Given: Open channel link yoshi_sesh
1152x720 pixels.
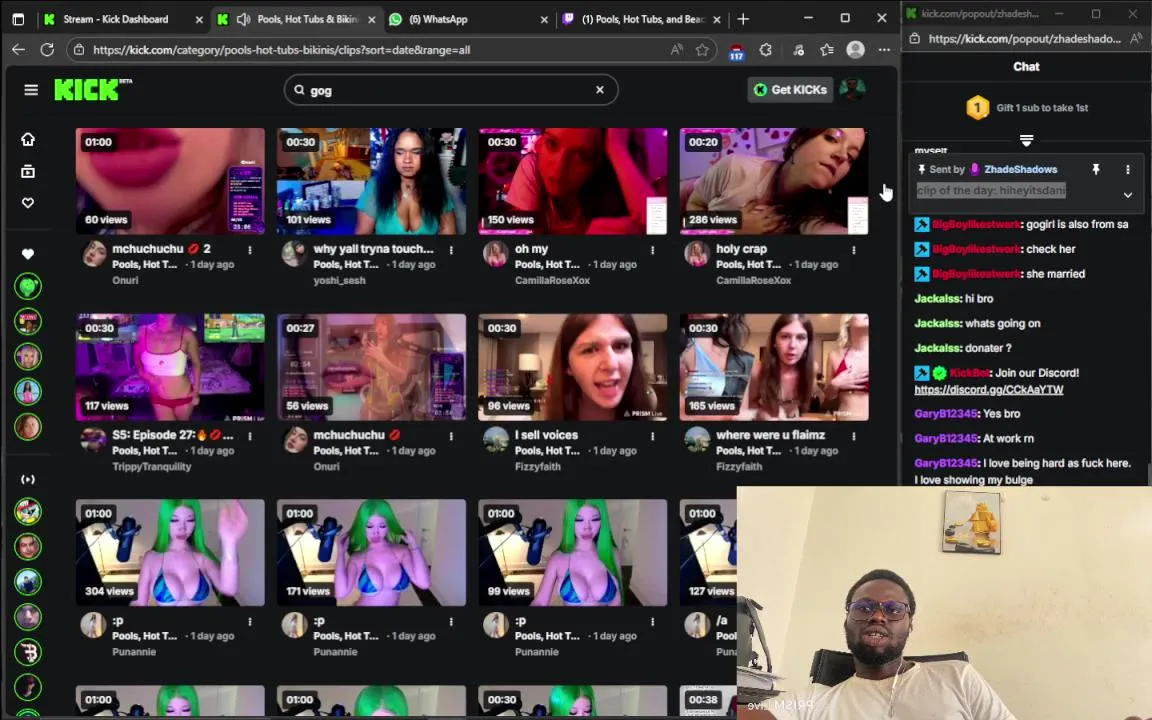Looking at the screenshot, I should tap(339, 280).
